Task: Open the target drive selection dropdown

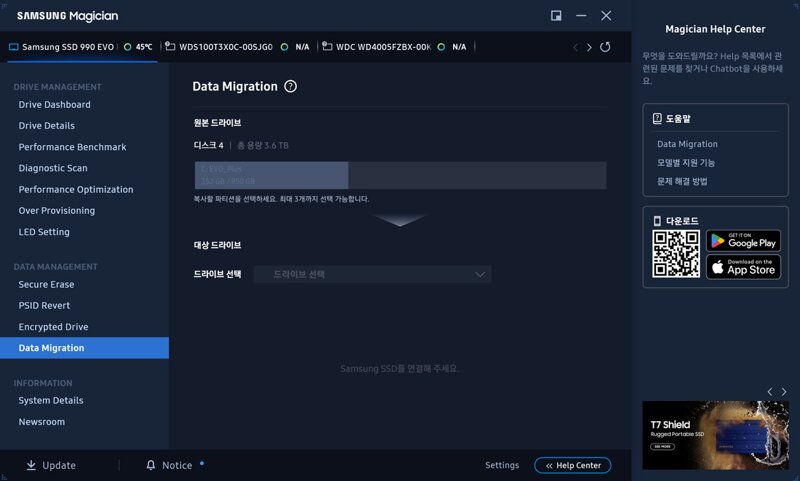Action: click(x=372, y=274)
